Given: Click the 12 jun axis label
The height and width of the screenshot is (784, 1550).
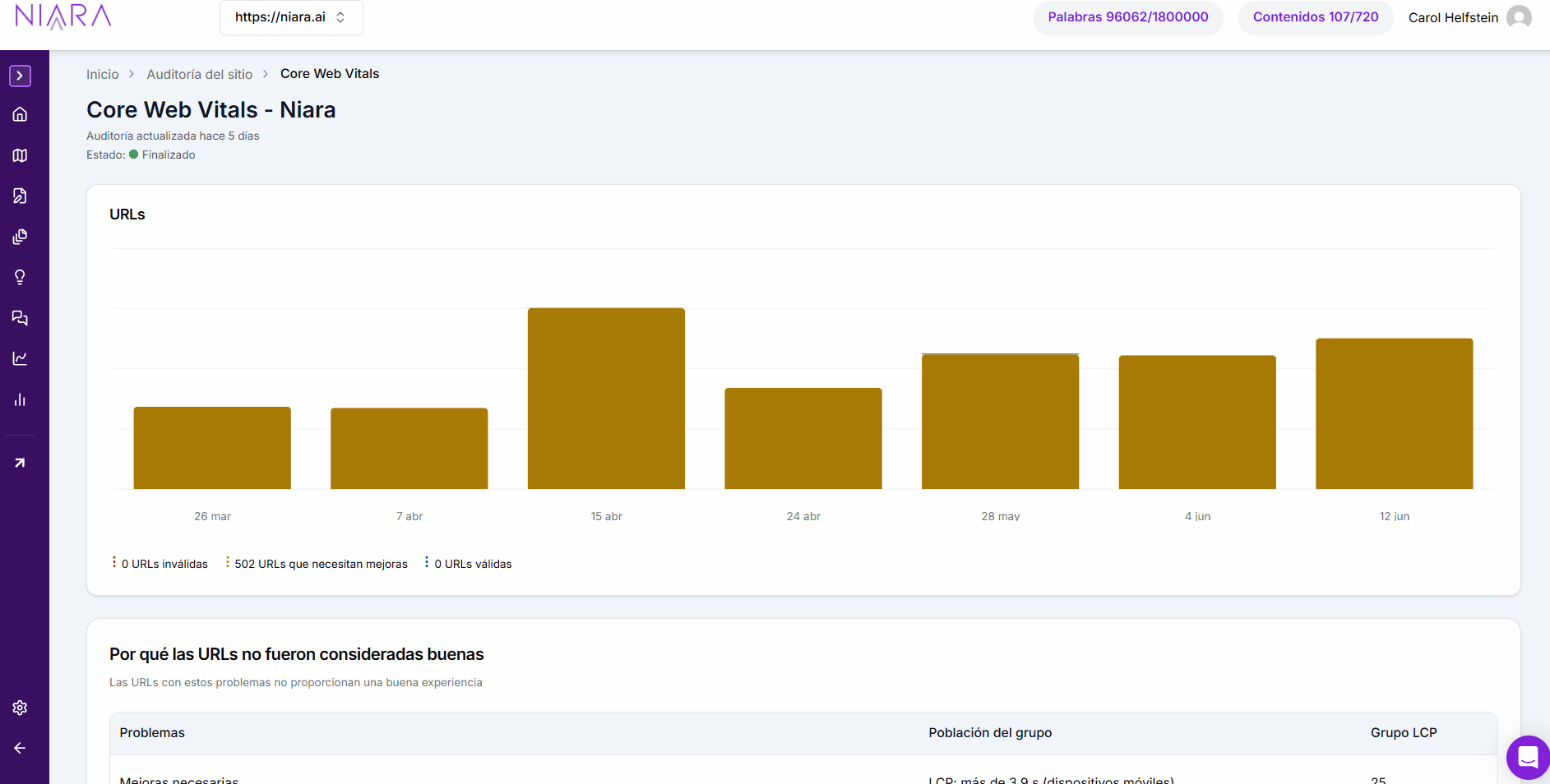Looking at the screenshot, I should coord(1395,516).
